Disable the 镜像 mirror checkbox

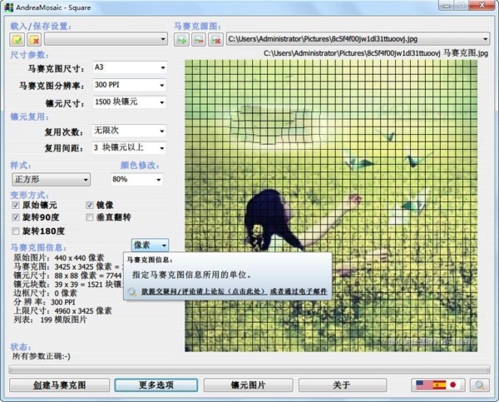point(89,205)
